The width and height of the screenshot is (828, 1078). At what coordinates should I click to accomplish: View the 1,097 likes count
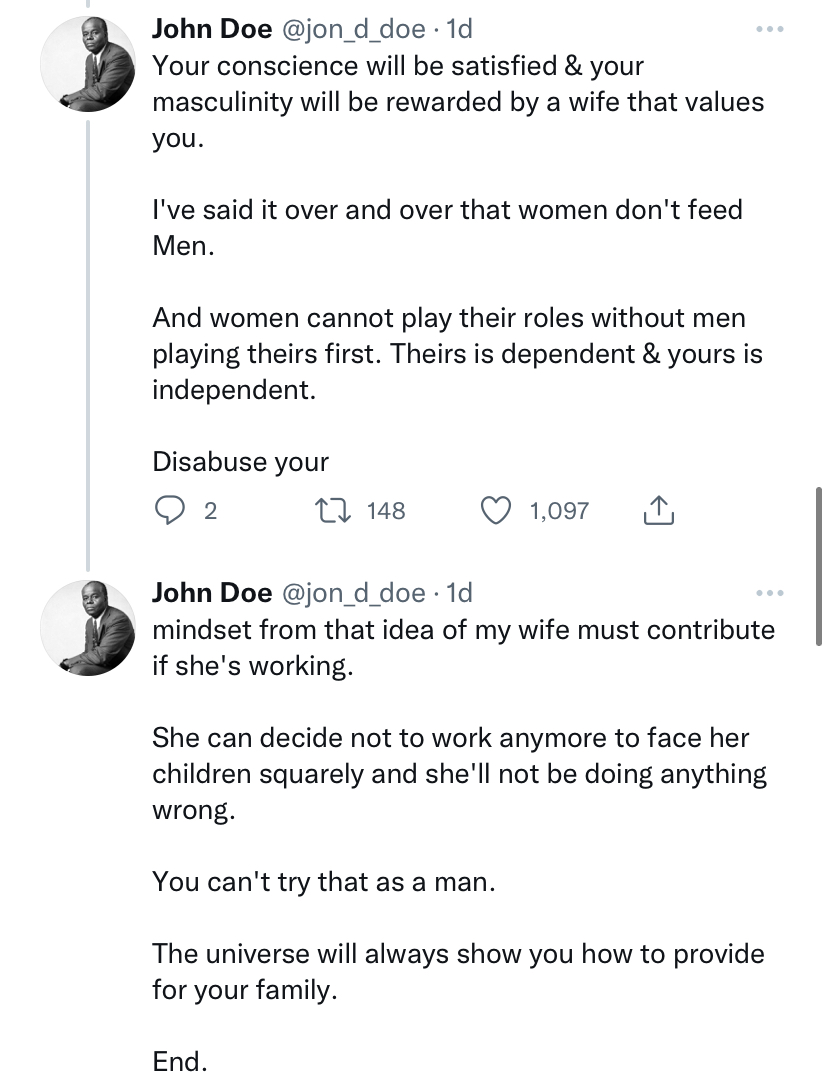(x=559, y=512)
